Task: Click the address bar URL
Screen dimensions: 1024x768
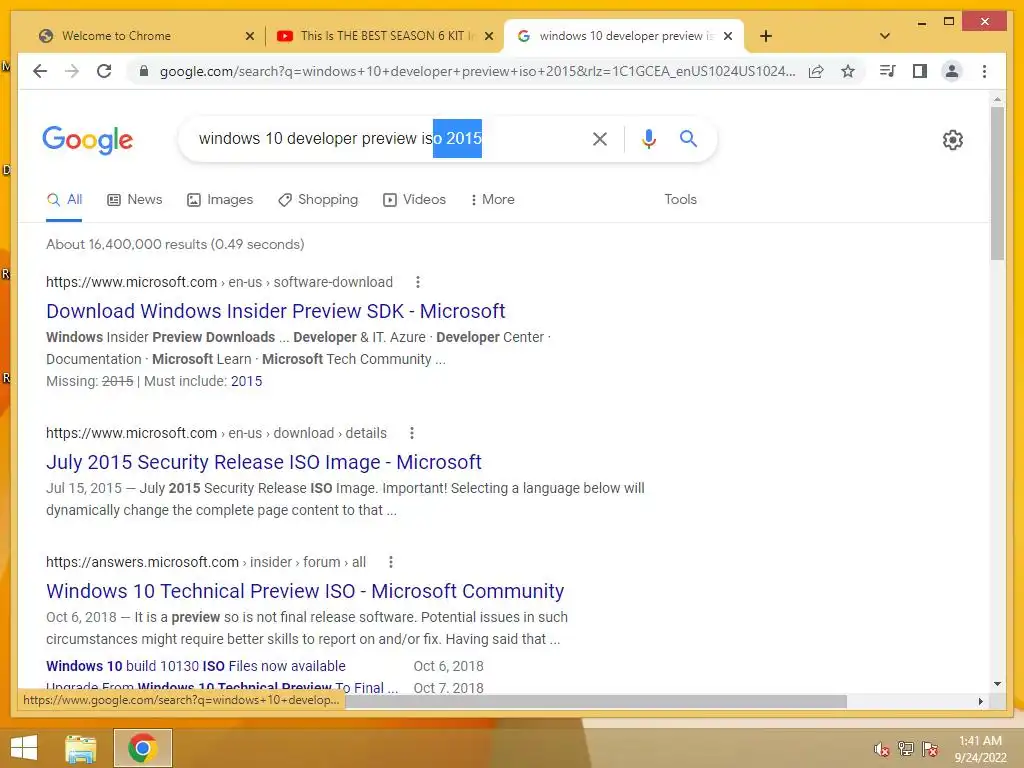Action: (477, 71)
